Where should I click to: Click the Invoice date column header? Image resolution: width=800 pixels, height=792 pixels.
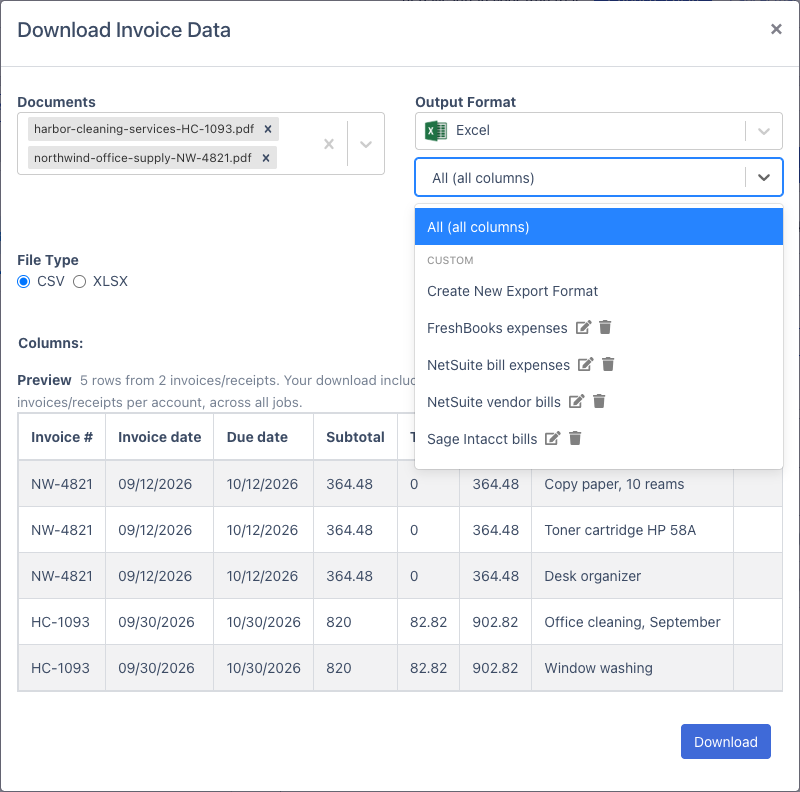(x=159, y=437)
